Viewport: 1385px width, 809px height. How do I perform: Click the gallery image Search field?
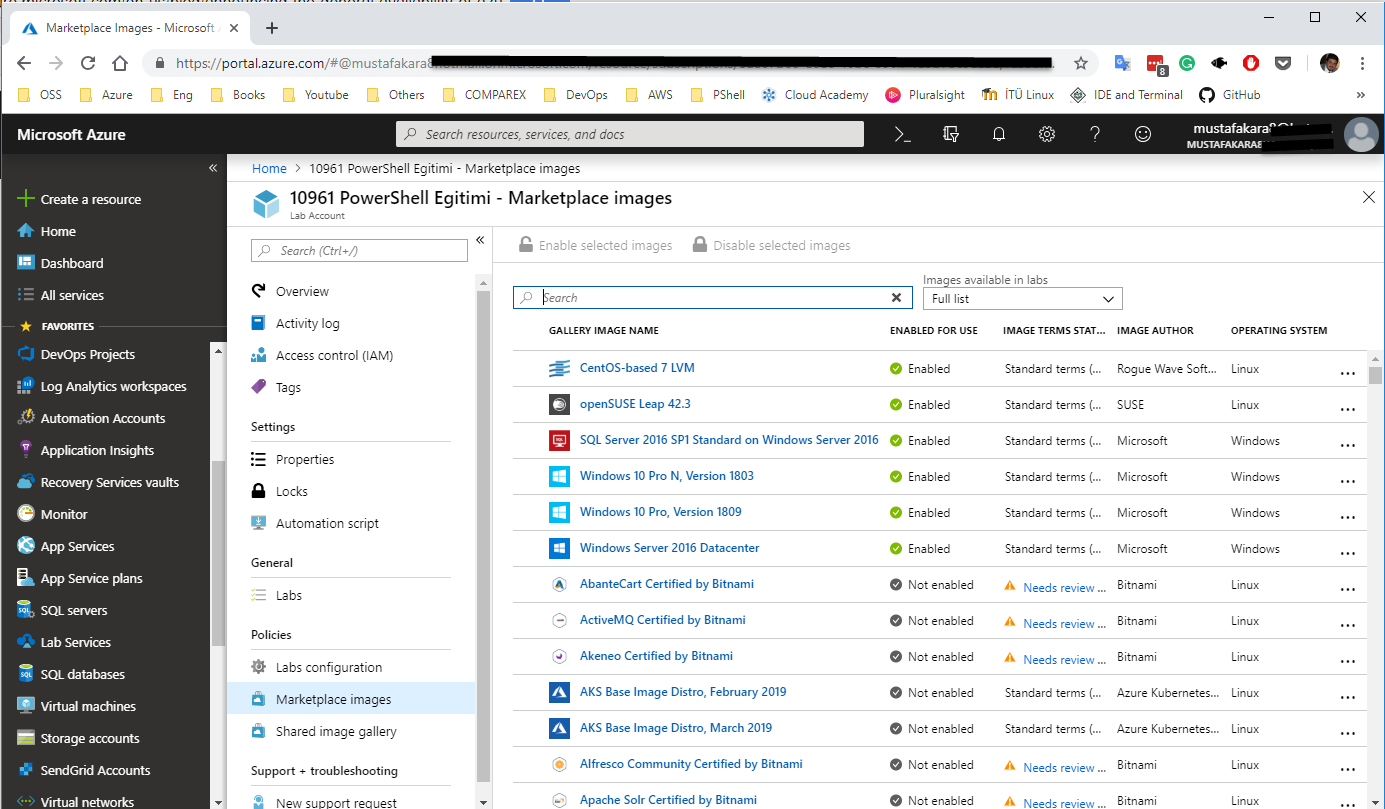(x=712, y=298)
